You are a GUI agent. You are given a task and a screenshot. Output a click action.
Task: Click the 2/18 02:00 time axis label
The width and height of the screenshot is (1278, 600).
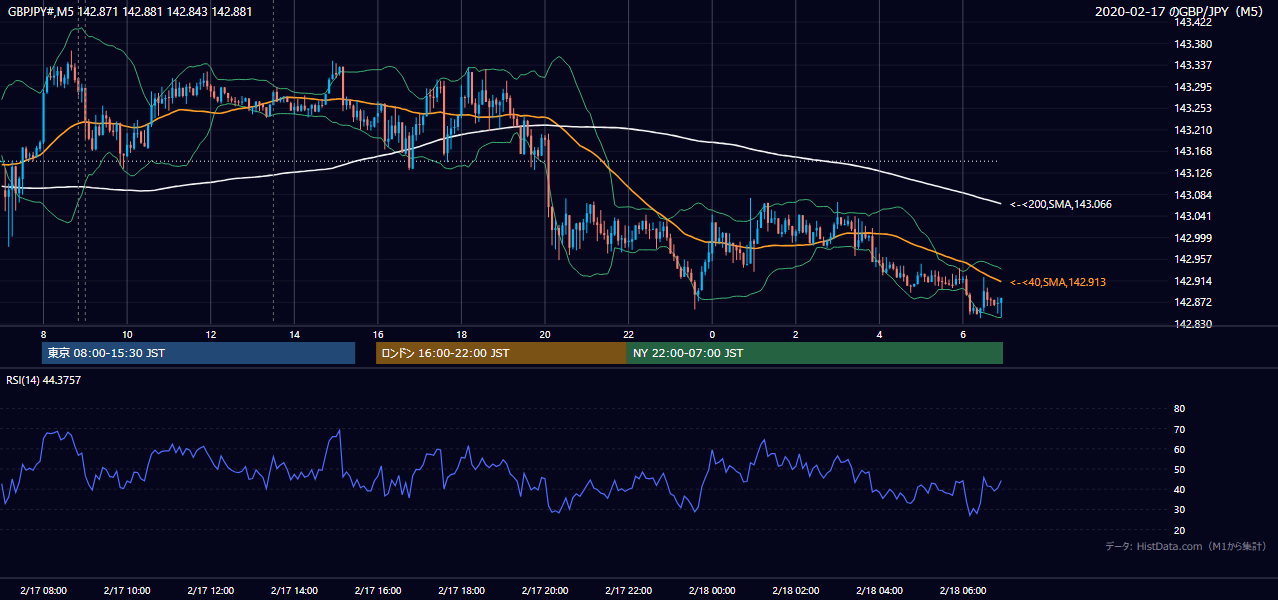796,591
